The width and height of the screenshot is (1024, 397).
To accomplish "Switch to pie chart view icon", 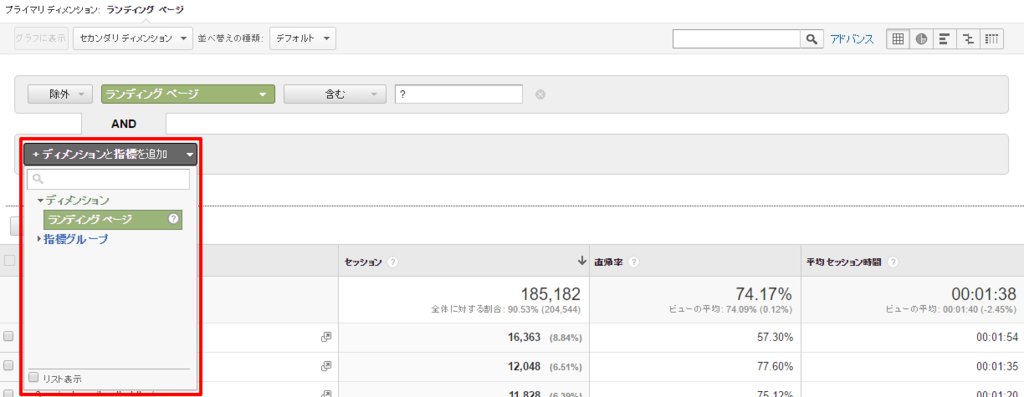I will click(x=921, y=39).
